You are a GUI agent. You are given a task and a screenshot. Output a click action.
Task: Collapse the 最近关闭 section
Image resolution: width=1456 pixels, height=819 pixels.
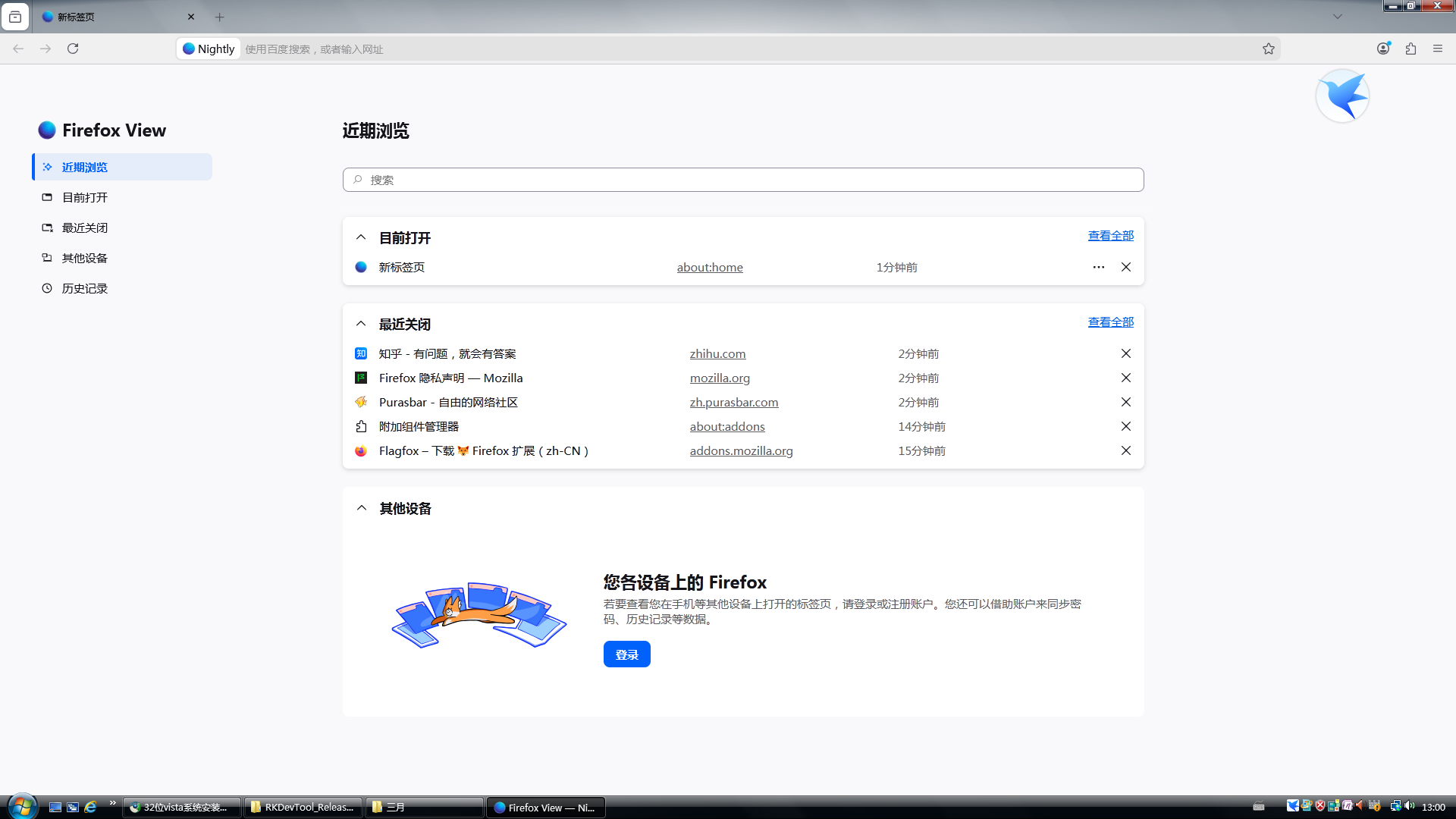coord(361,324)
